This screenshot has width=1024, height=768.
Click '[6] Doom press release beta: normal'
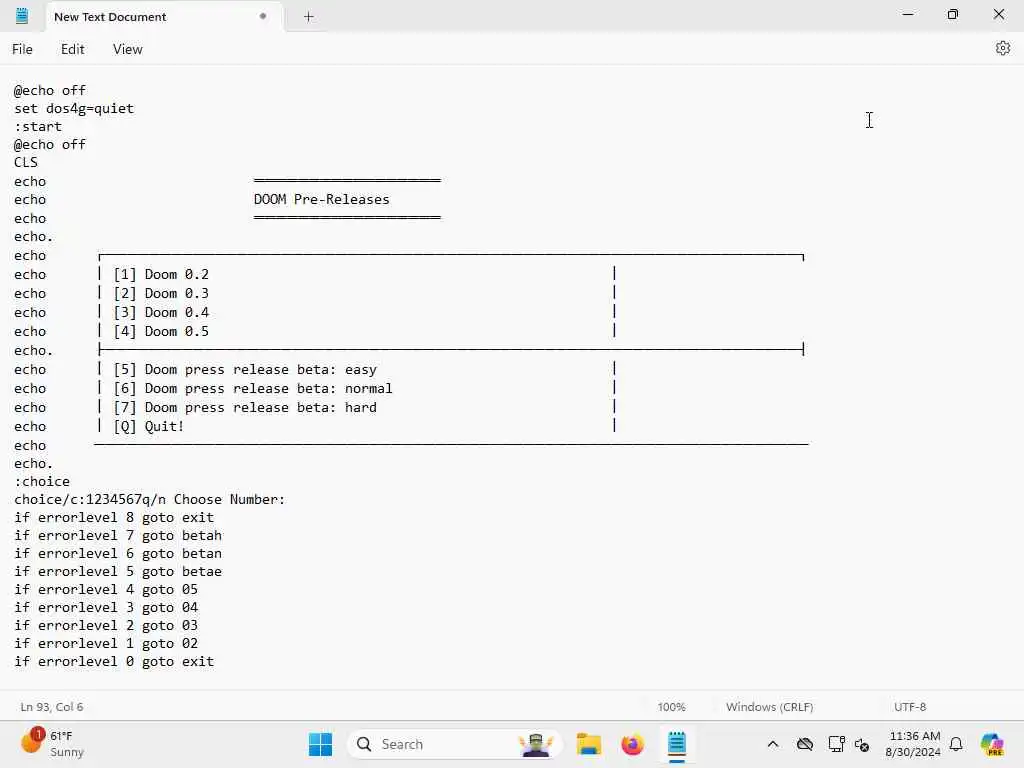click(253, 389)
